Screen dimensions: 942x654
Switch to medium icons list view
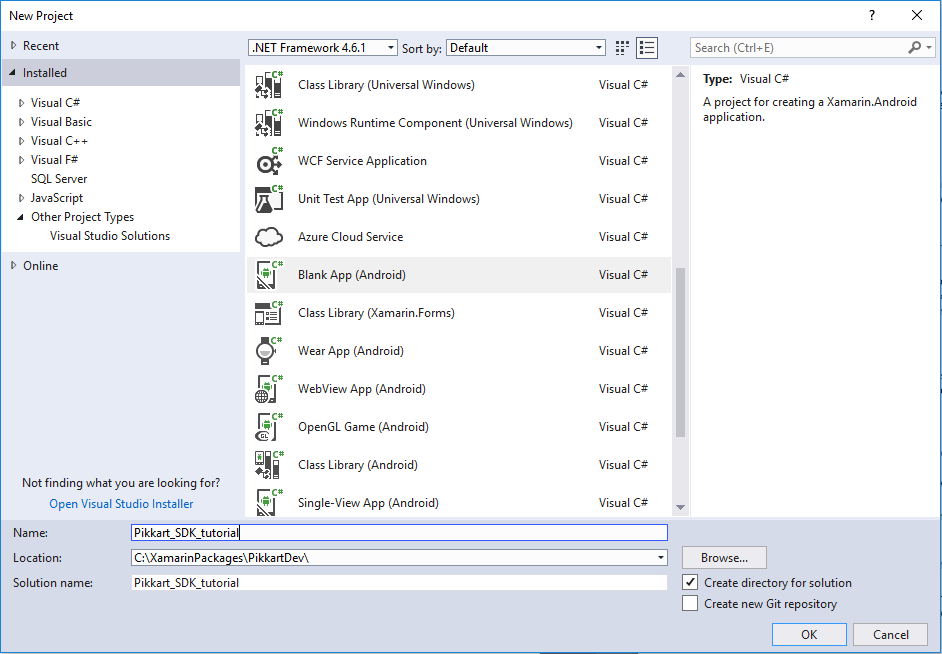(647, 48)
